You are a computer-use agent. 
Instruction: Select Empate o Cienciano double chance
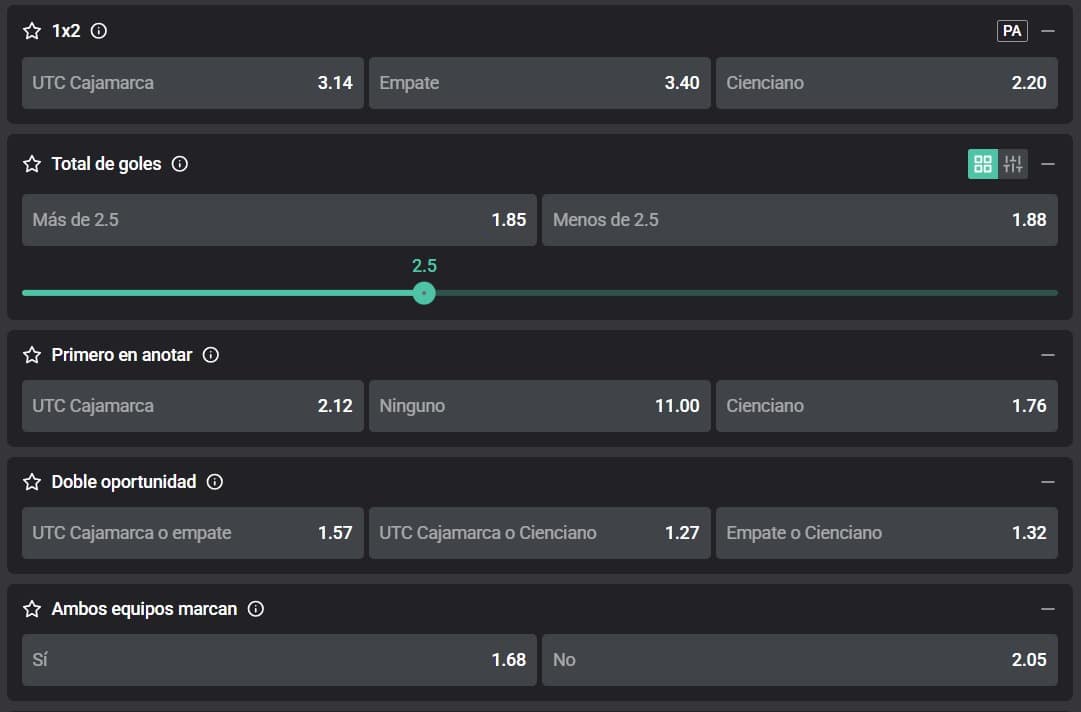click(886, 533)
